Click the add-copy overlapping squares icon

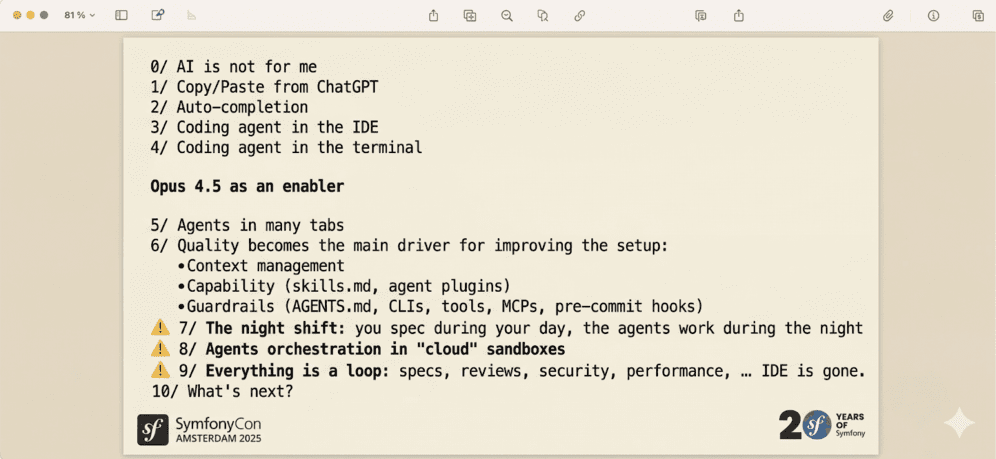click(470, 16)
